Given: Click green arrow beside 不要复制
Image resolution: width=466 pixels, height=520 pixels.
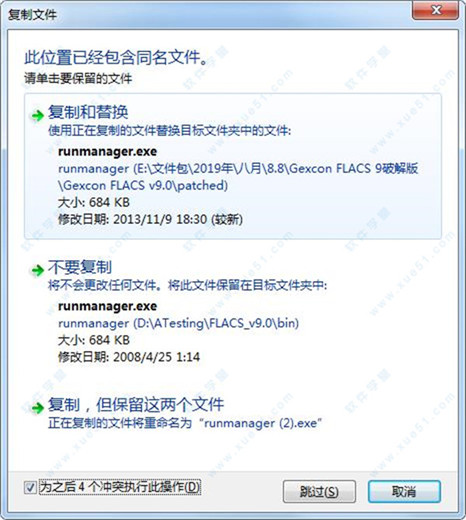Looking at the screenshot, I should point(38,270).
